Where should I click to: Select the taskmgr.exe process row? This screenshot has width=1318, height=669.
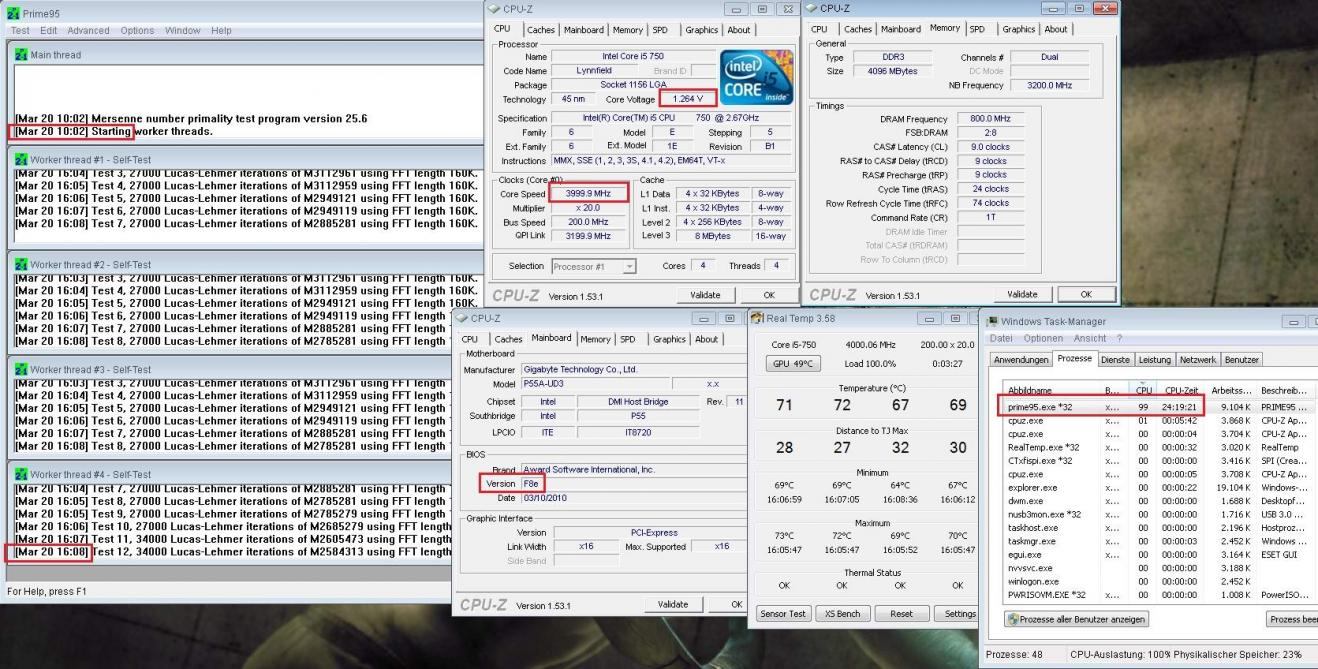[x=1158, y=541]
